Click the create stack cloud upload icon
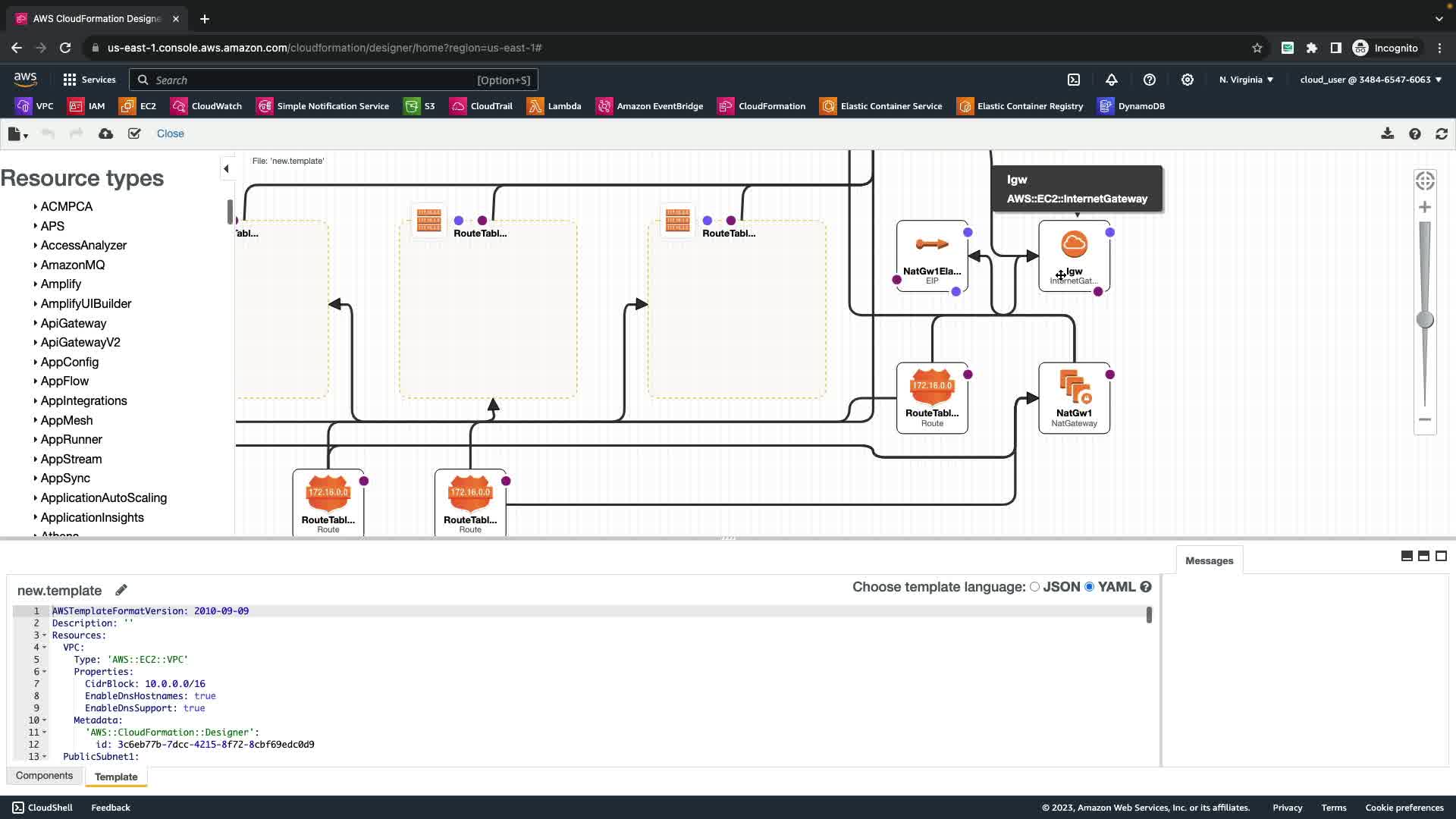This screenshot has width=1456, height=819. tap(105, 133)
